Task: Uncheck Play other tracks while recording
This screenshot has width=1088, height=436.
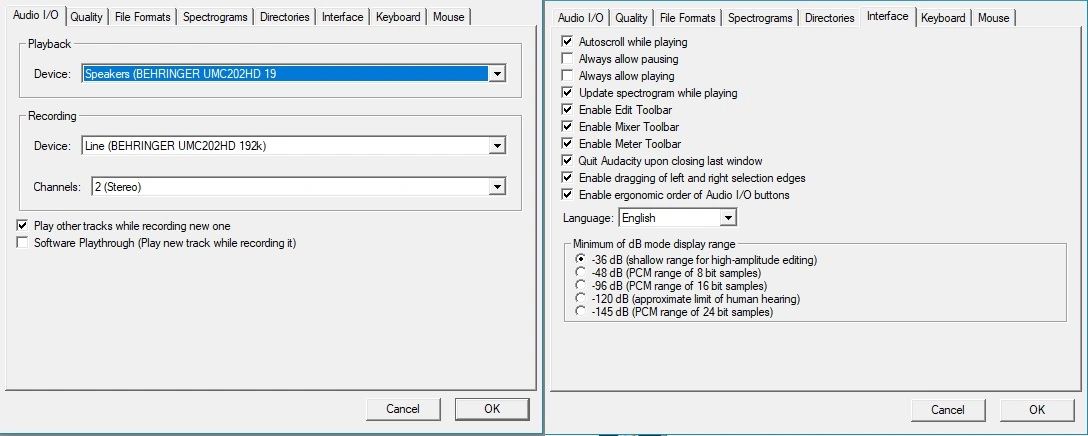Action: tap(23, 226)
